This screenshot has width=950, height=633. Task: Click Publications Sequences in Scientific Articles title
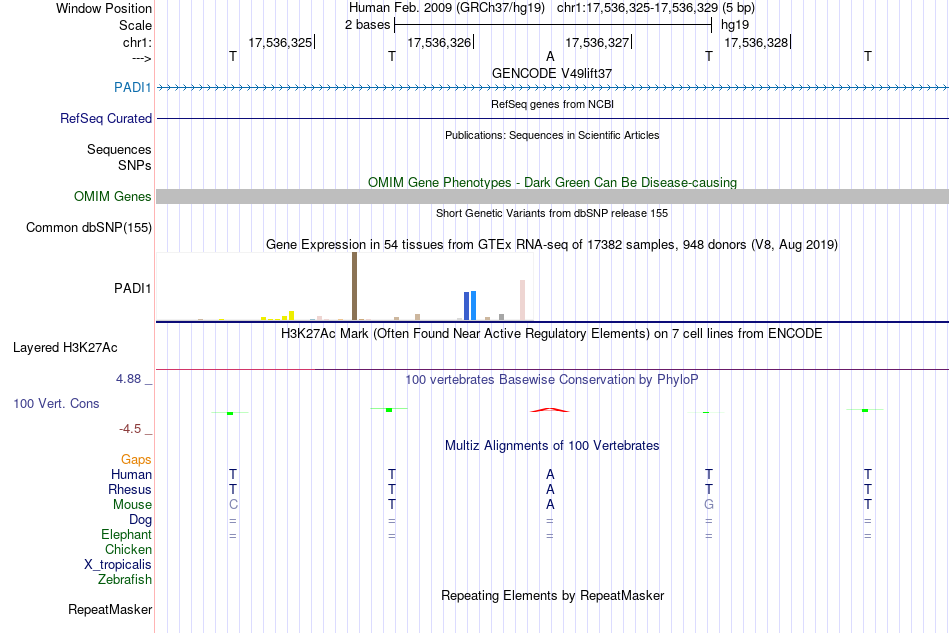[552, 135]
